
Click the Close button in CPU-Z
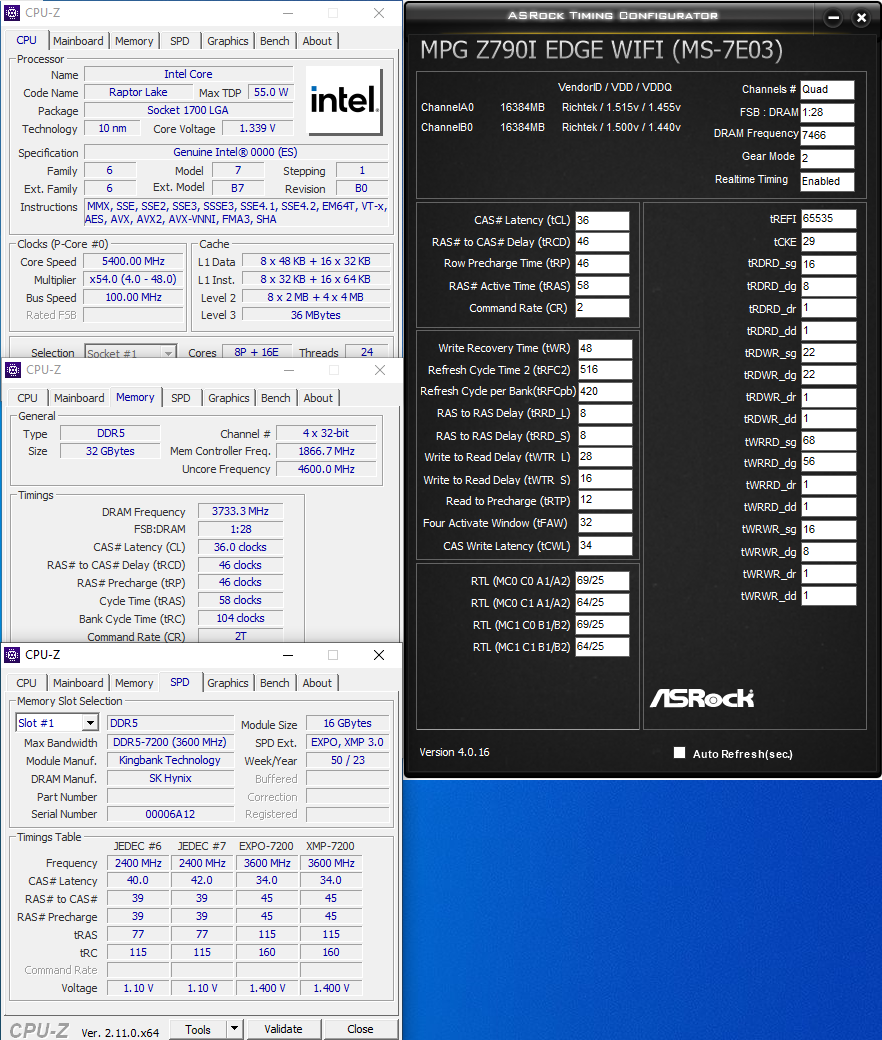point(360,1029)
